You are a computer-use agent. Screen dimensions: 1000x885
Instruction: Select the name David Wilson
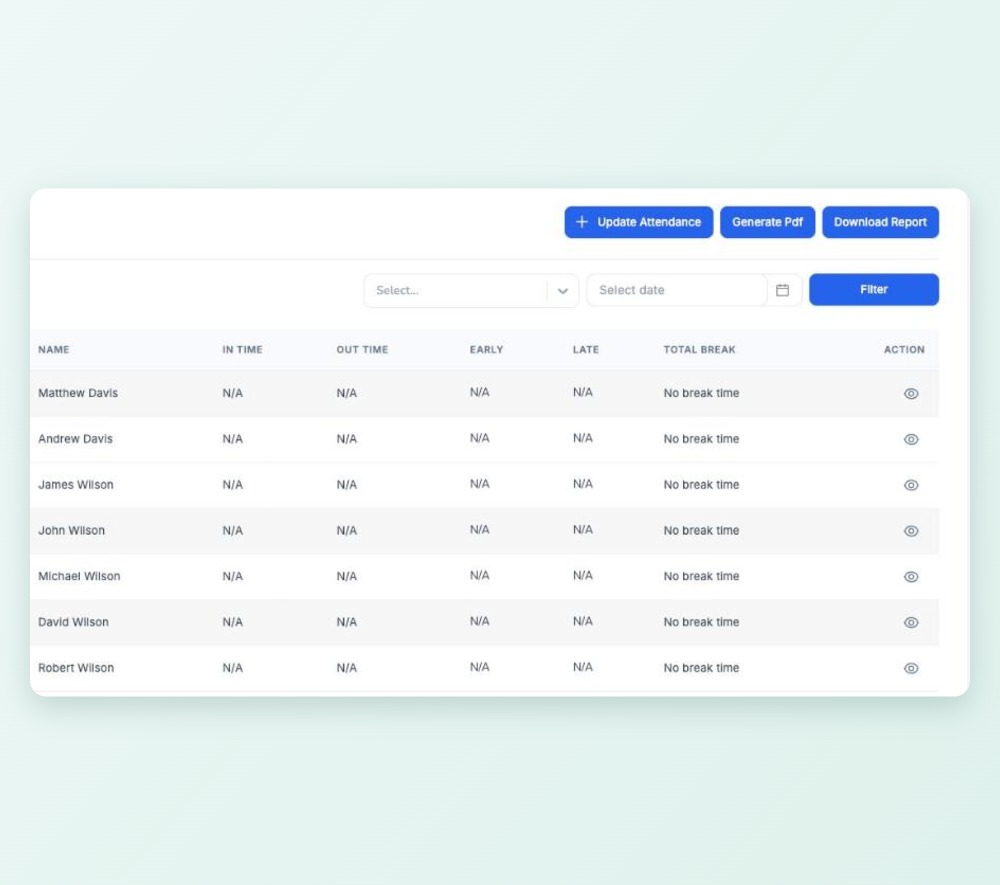(x=73, y=622)
